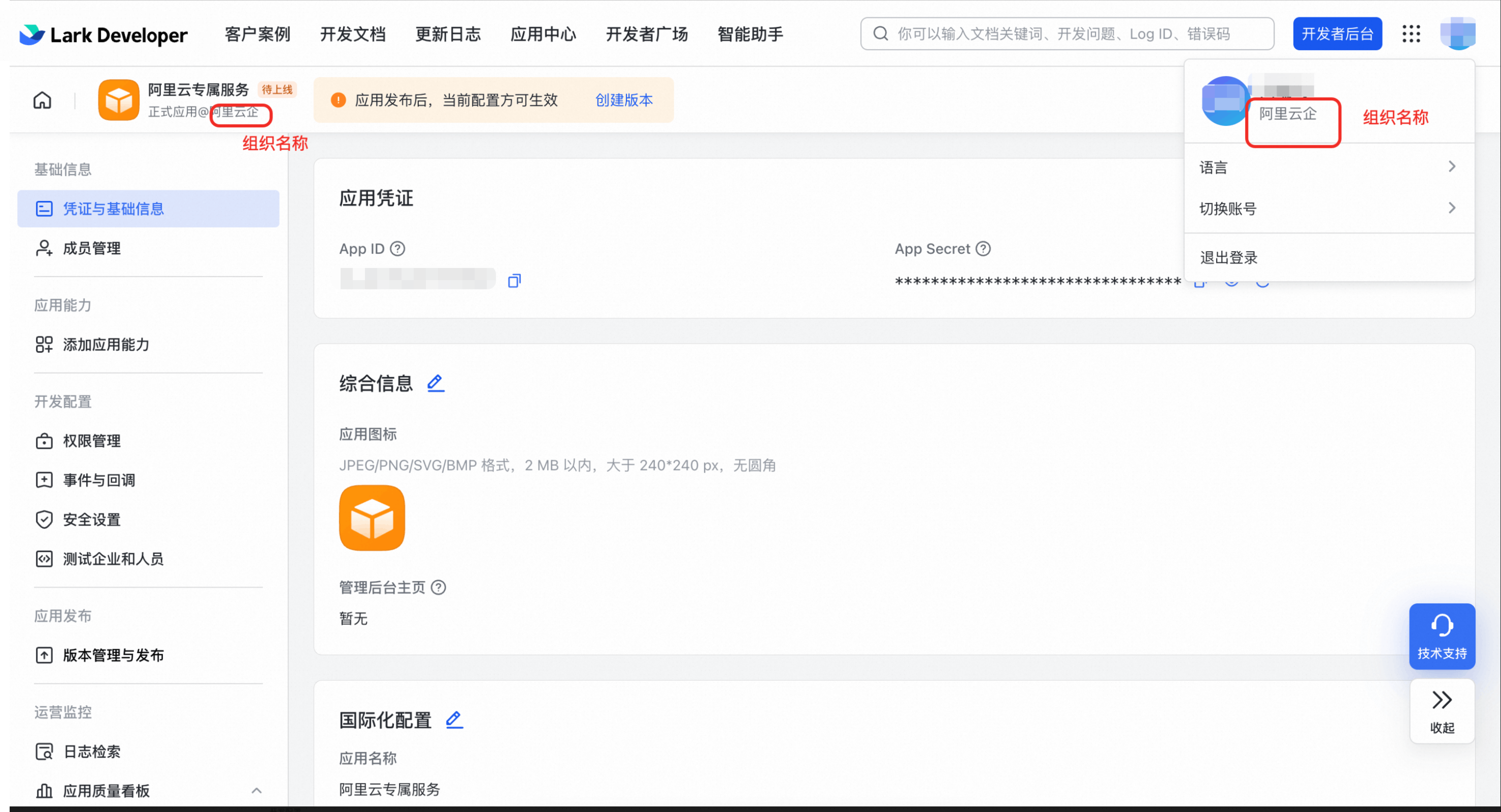
Task: Click the 创建版本 link
Action: click(x=624, y=100)
